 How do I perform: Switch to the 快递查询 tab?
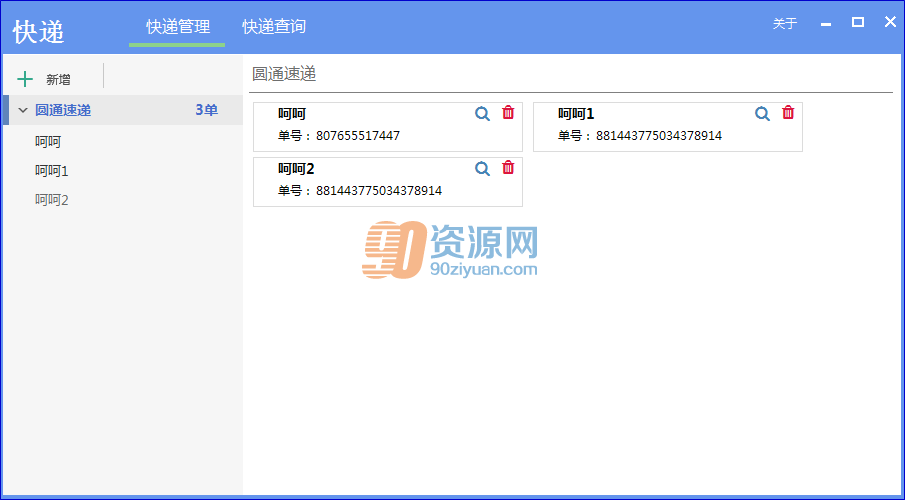[274, 27]
